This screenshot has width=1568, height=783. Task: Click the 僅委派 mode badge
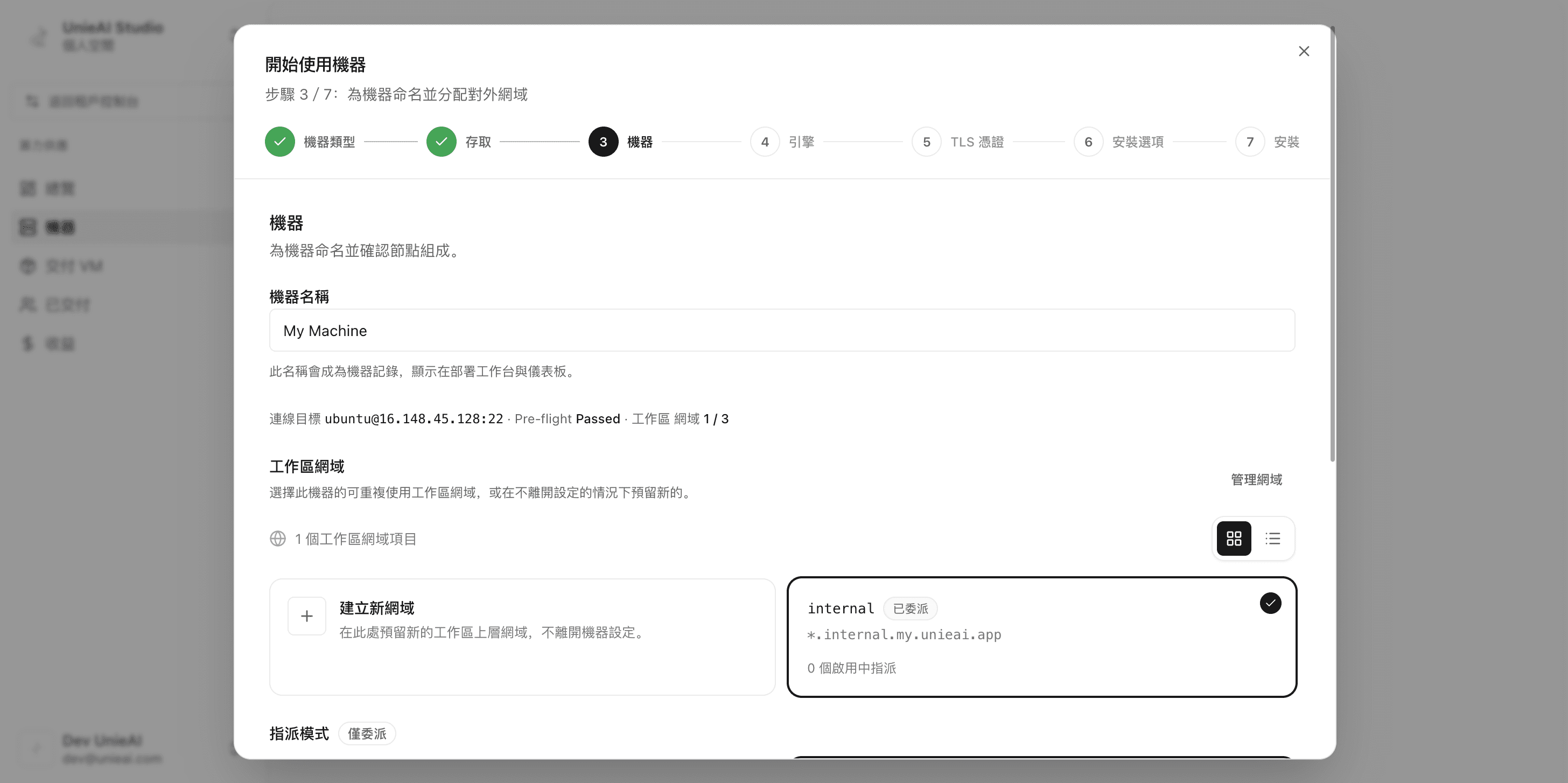(x=367, y=733)
